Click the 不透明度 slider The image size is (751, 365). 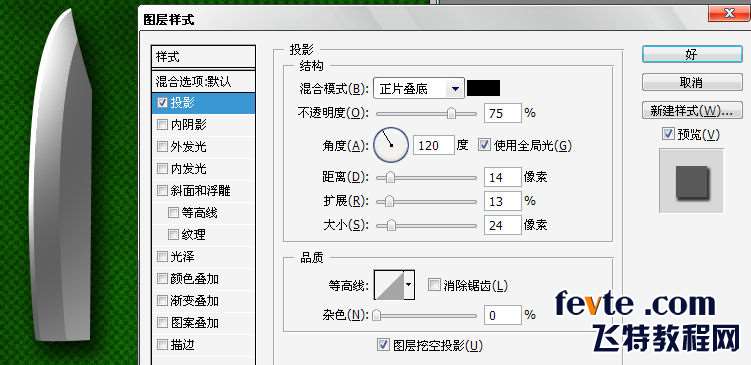426,114
